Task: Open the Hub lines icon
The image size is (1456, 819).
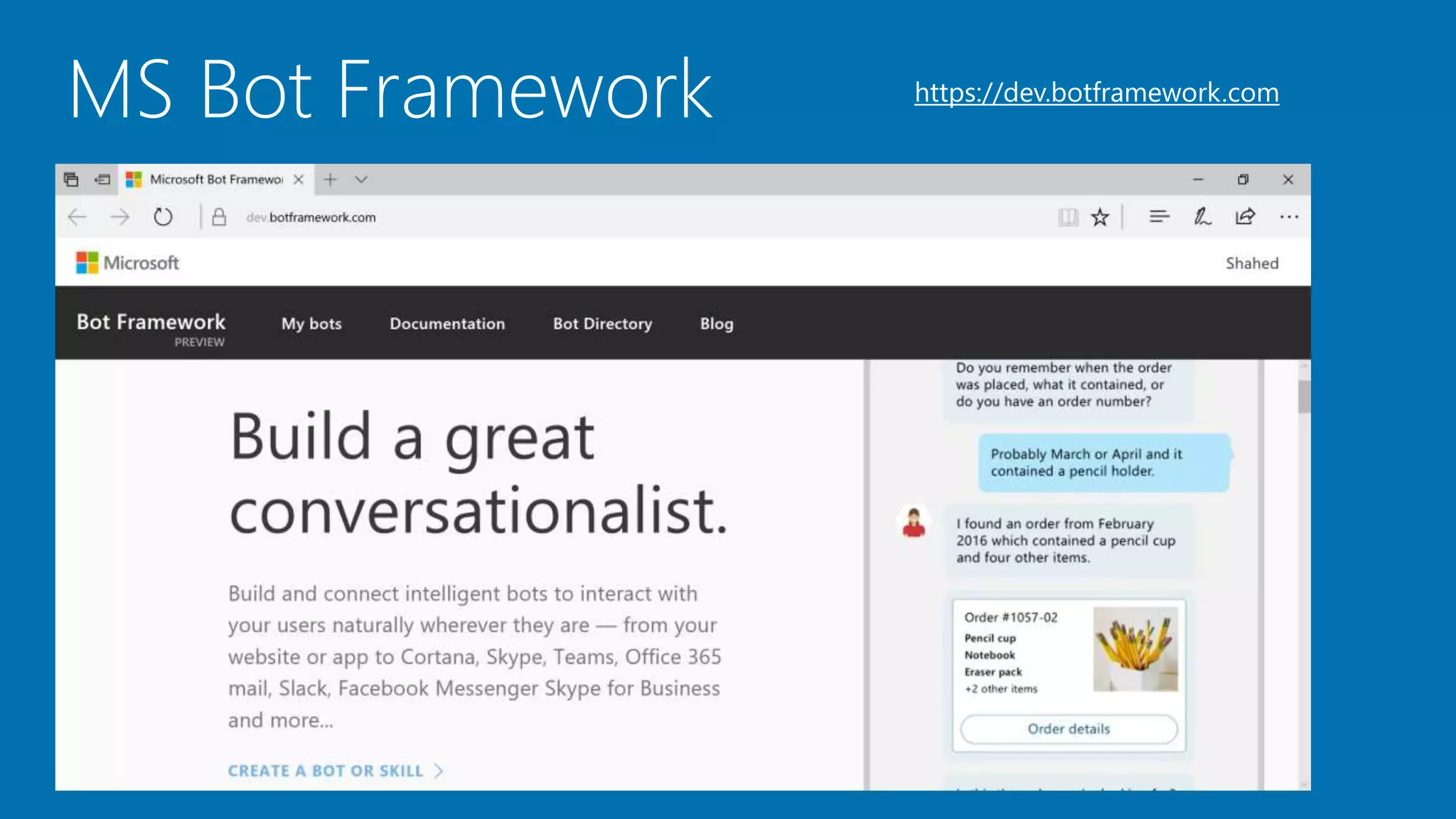Action: tap(1159, 216)
